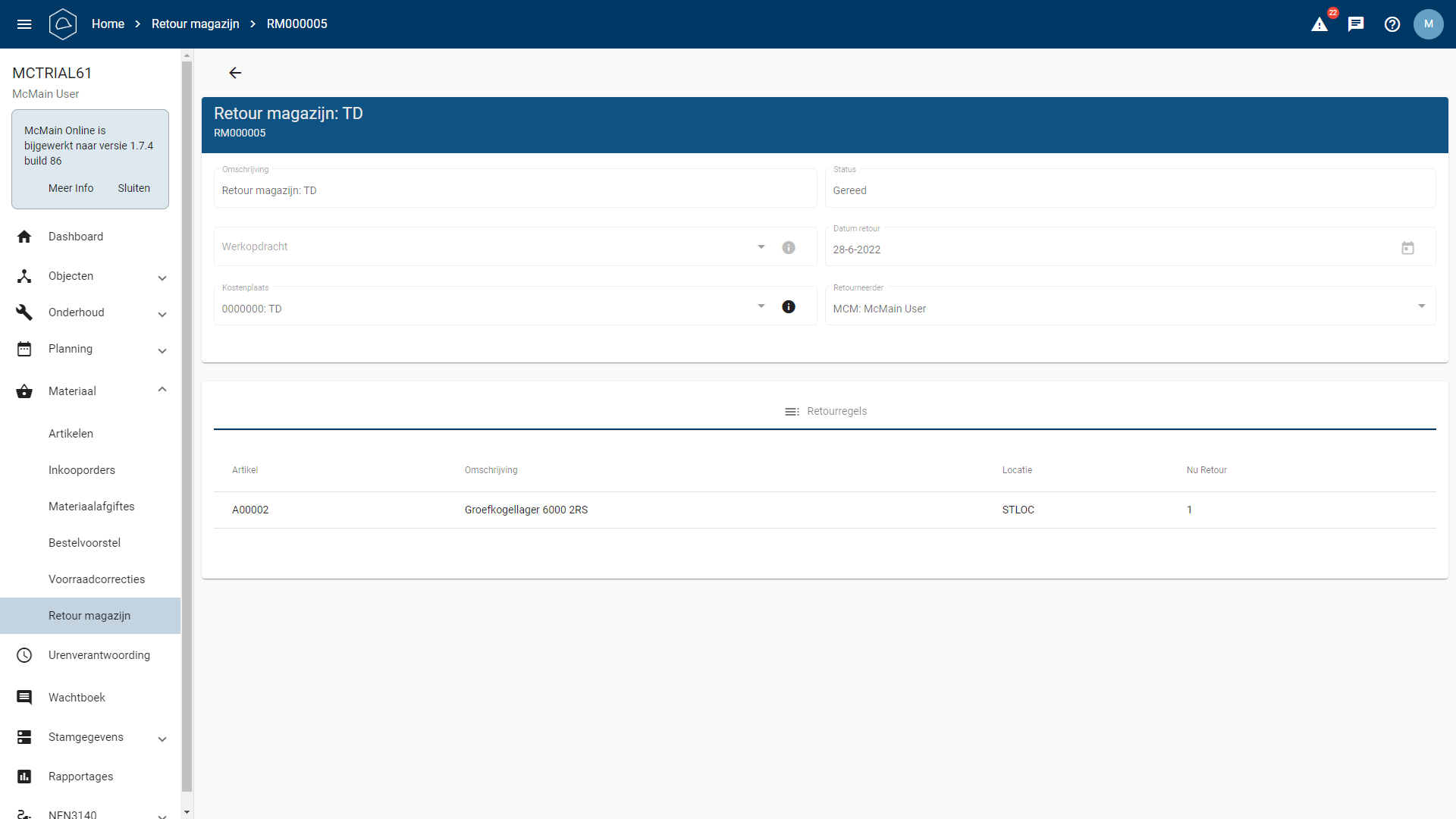Show Kostenplaats info icon

789,307
